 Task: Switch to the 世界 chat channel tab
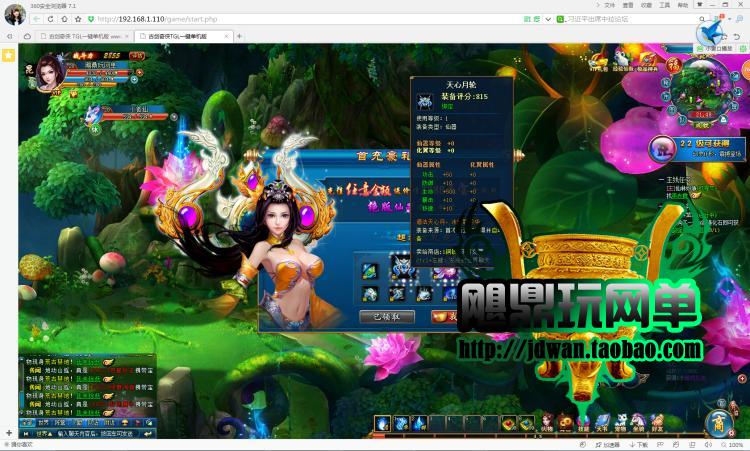tap(45, 423)
